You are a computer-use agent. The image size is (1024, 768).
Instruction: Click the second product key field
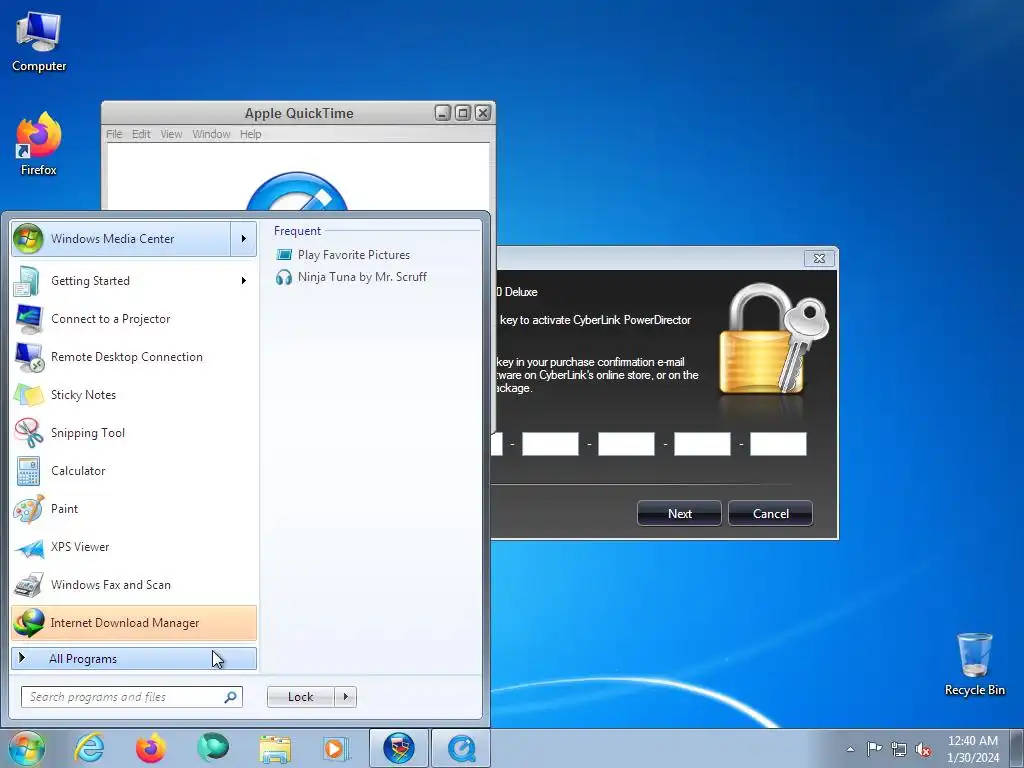click(550, 444)
